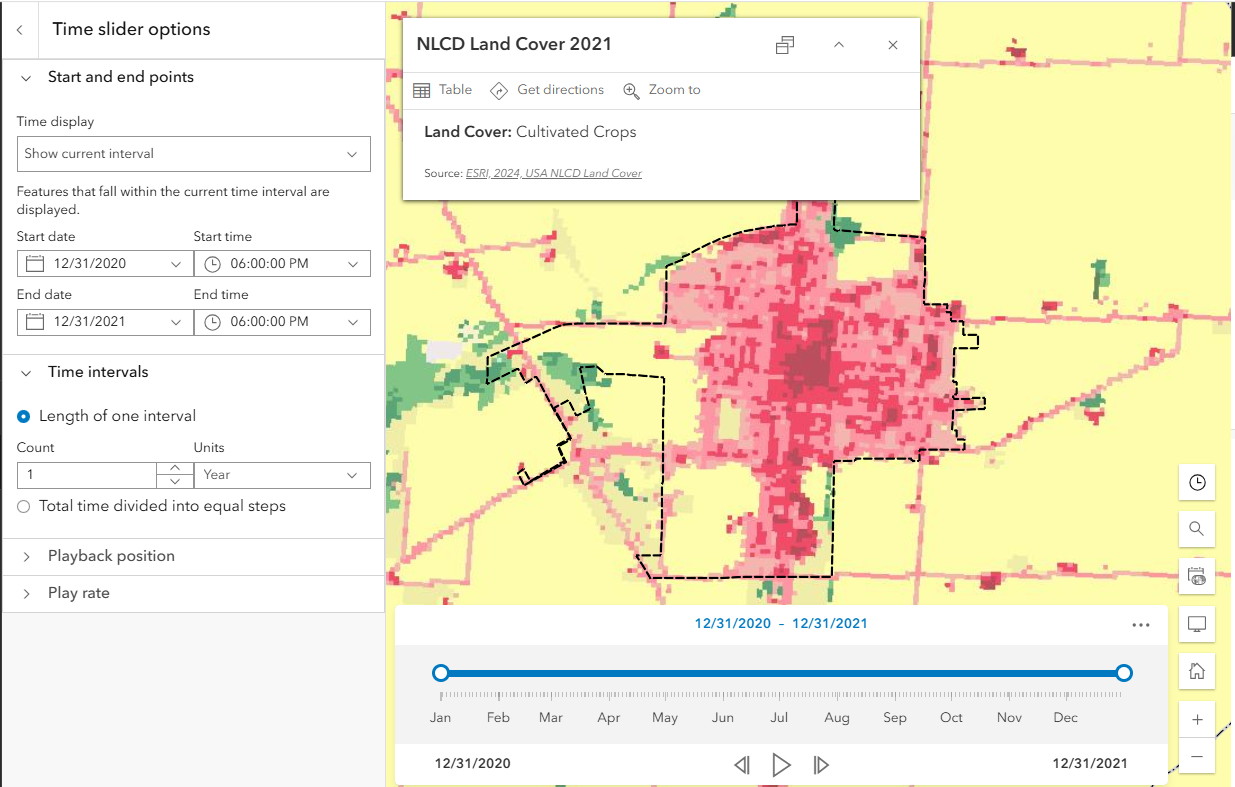
Task: Expand the Playback position section
Action: point(25,555)
